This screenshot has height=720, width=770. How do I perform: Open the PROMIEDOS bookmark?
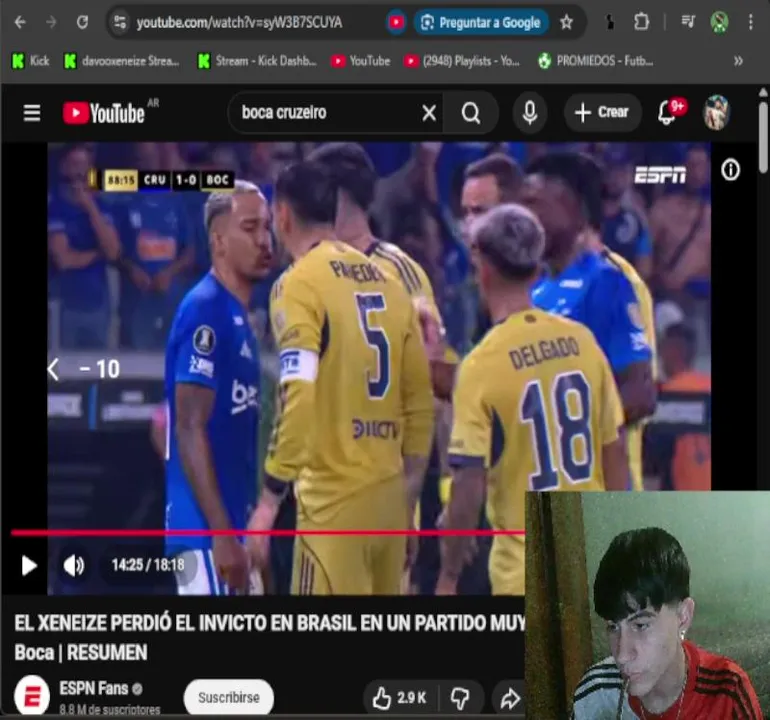point(595,61)
